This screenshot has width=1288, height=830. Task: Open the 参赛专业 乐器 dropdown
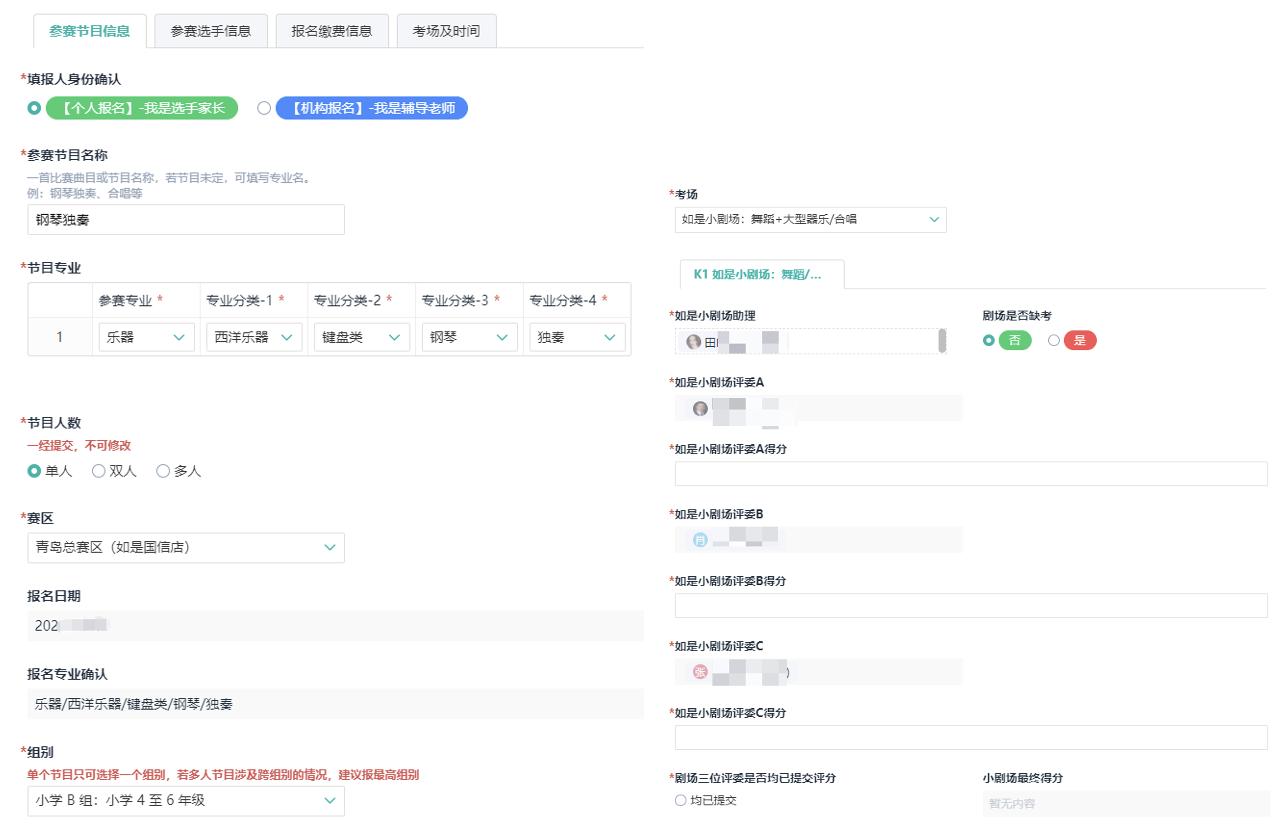coord(146,338)
